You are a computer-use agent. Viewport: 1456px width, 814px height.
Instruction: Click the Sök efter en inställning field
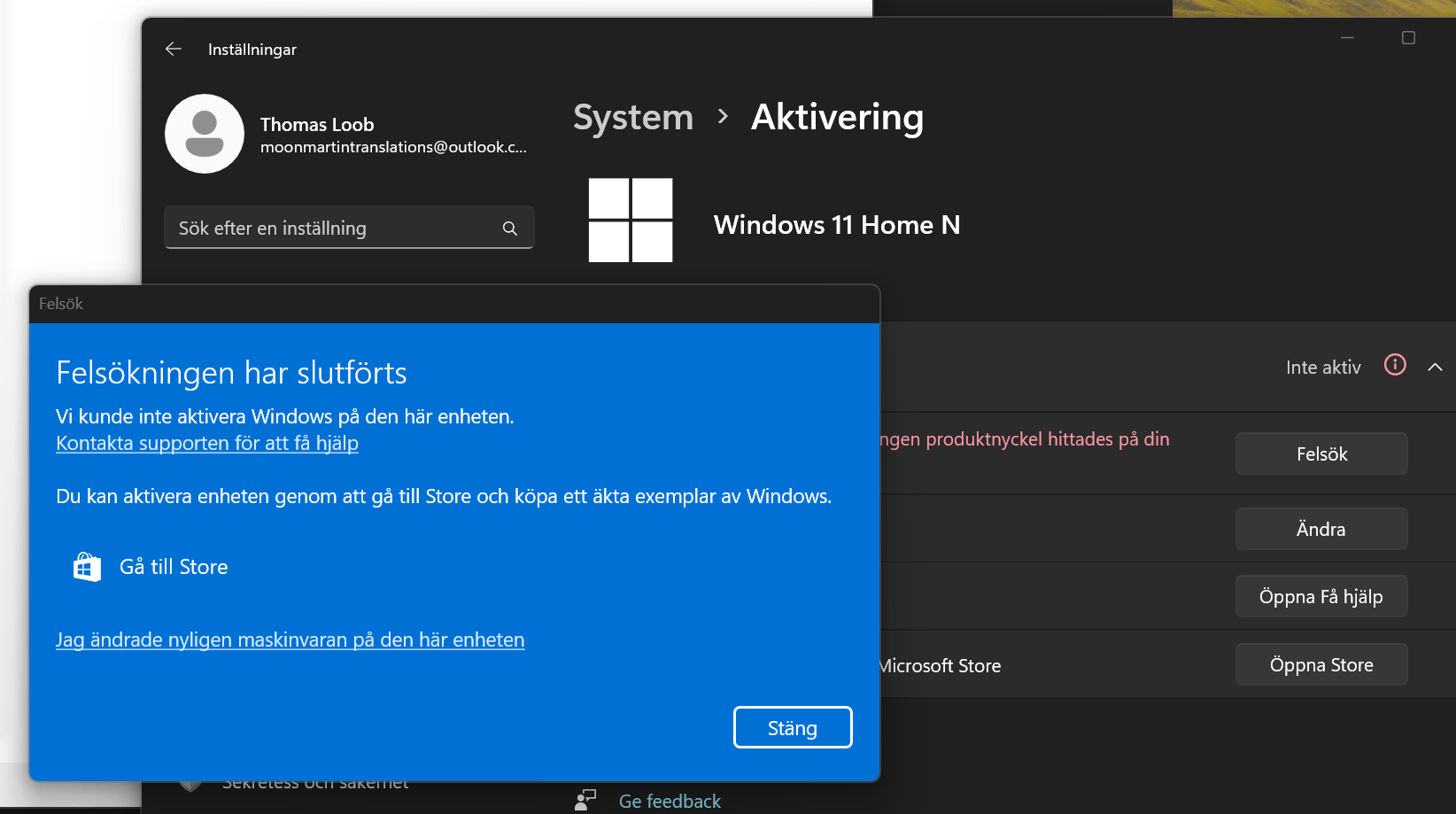[x=349, y=228]
